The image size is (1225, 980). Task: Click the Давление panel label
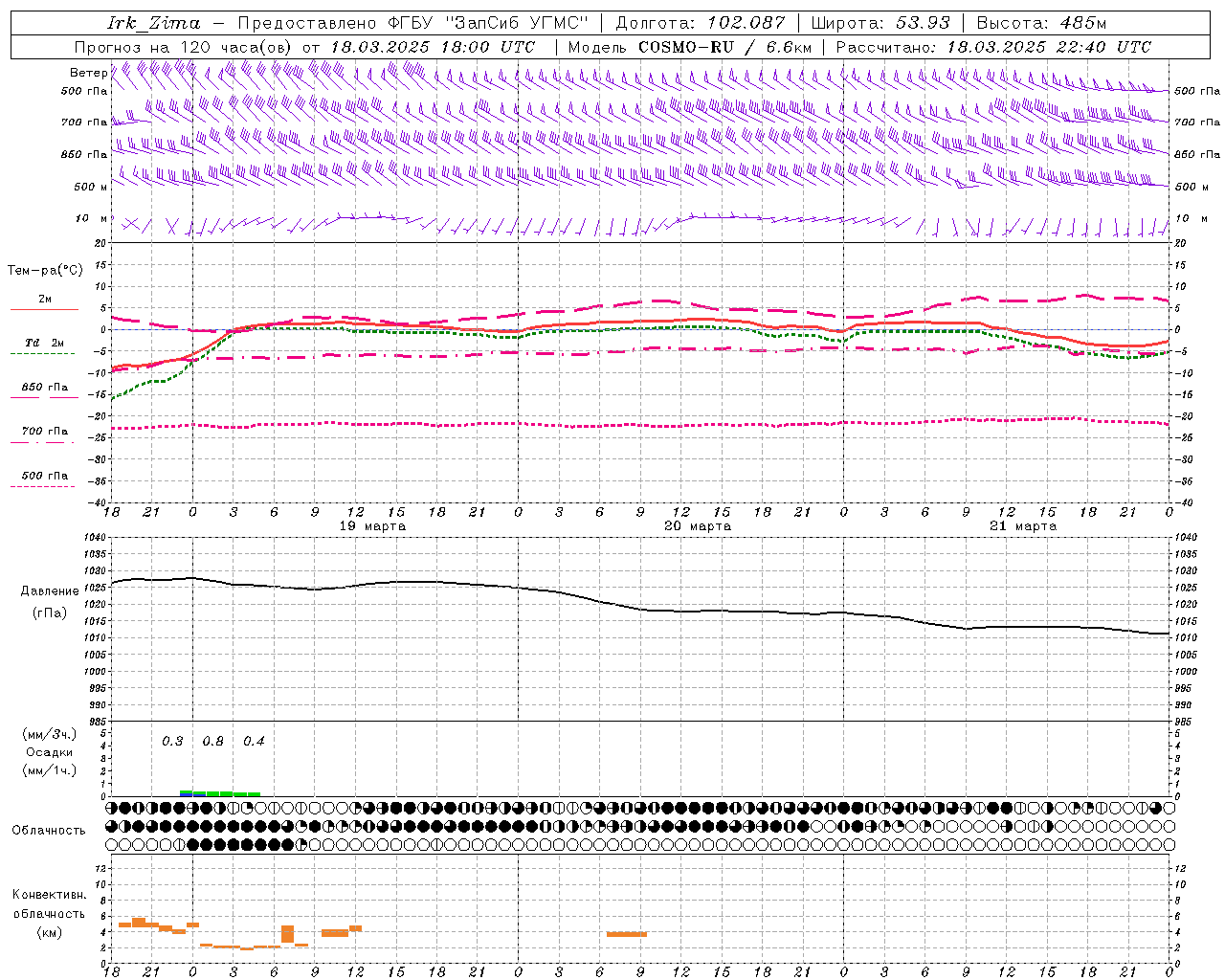pyautogui.click(x=50, y=591)
